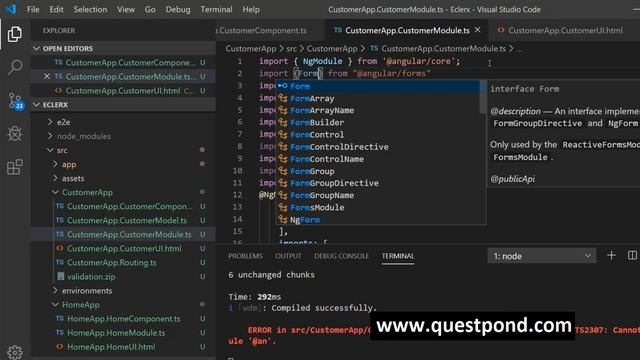This screenshot has width=640, height=360.
Task: Click CustomerModule.ts breadcrumb segment
Action: 443,49
